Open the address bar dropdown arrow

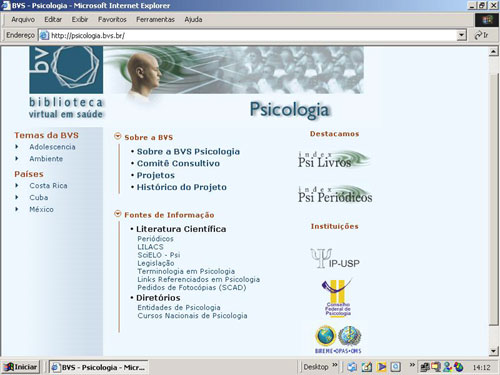click(461, 35)
